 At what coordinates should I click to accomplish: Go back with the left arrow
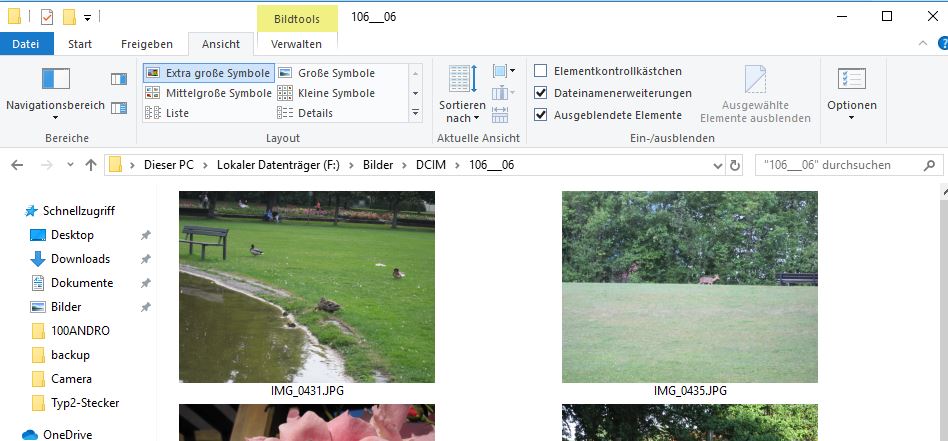(18, 165)
